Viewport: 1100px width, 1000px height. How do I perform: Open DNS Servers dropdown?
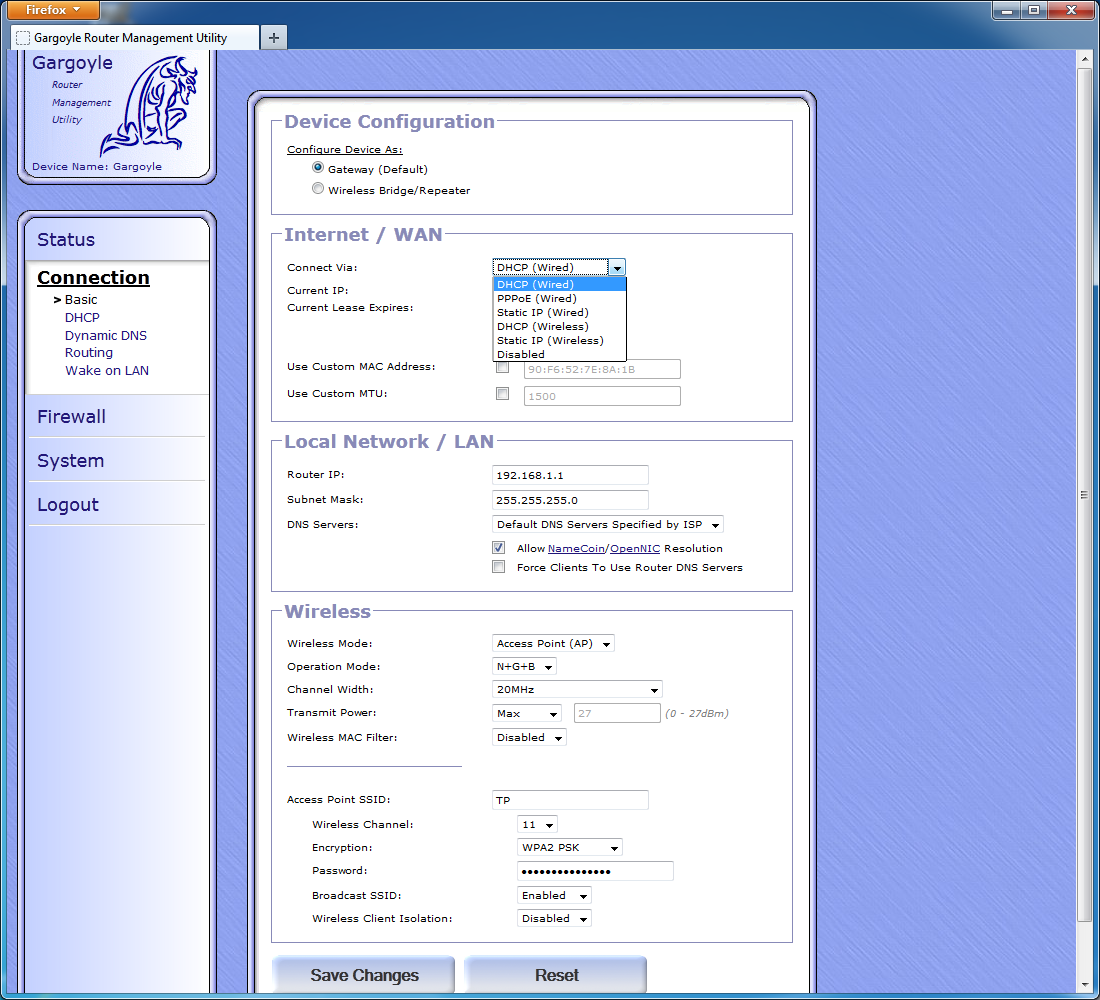pos(608,524)
